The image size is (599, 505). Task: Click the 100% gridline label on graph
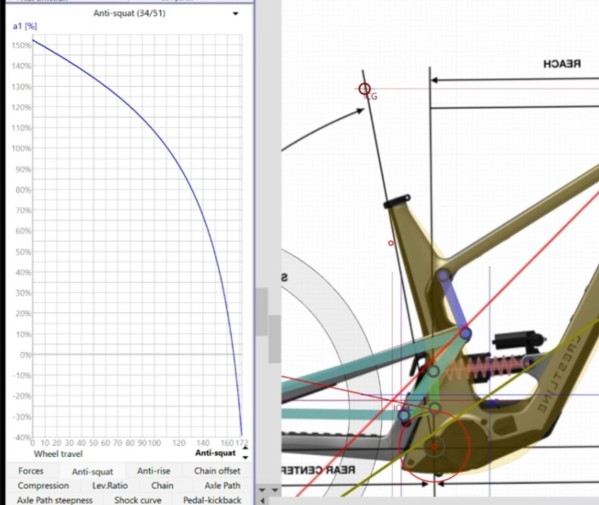tap(21, 148)
